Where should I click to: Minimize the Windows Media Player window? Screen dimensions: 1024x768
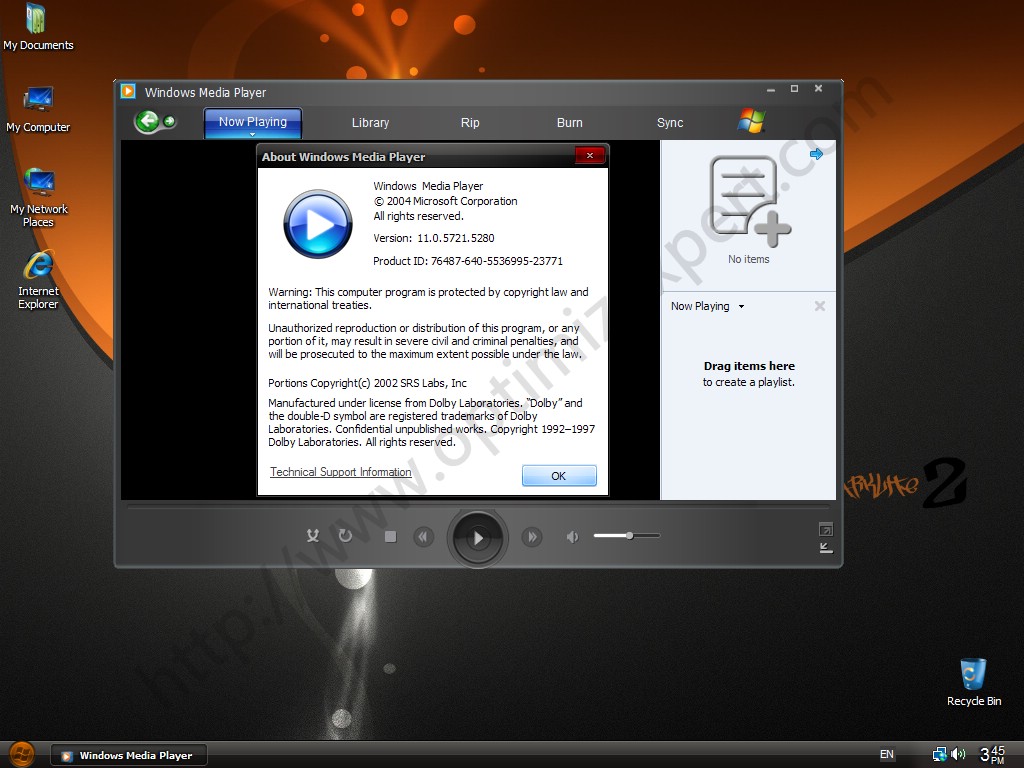771,89
